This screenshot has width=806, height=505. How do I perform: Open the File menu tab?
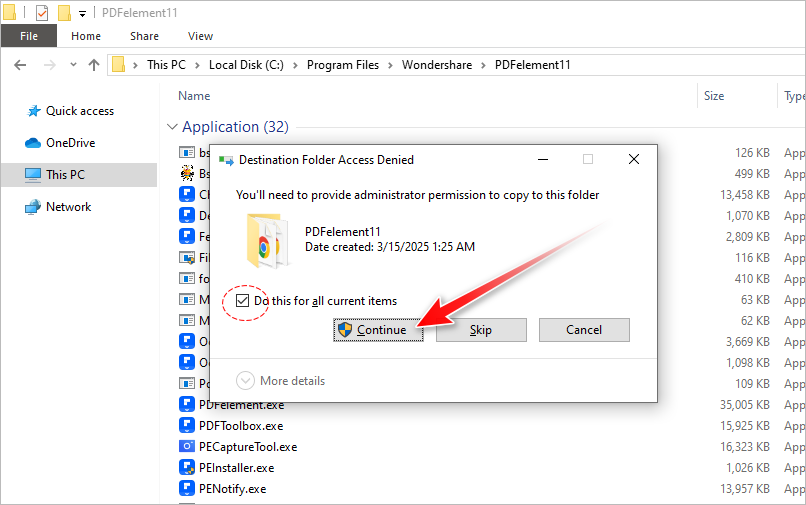coord(29,36)
